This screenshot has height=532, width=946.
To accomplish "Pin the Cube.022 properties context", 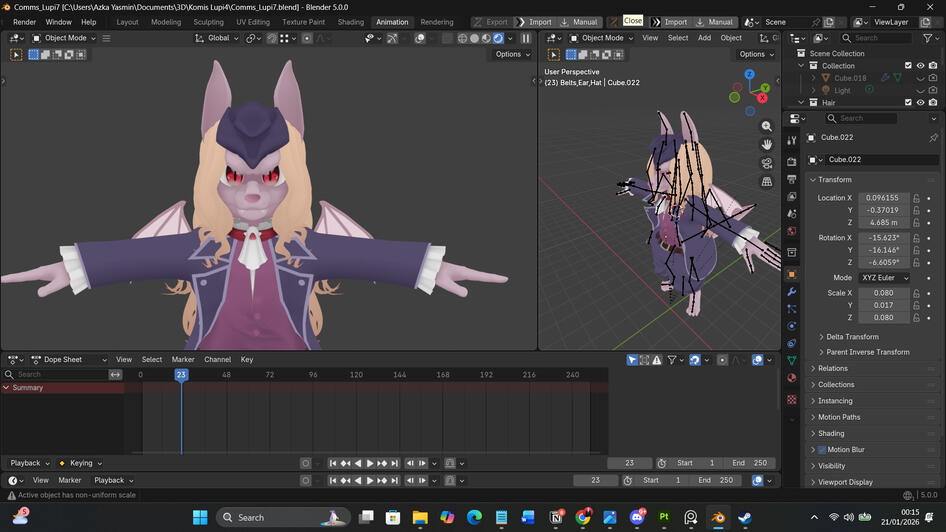I will pos(933,138).
